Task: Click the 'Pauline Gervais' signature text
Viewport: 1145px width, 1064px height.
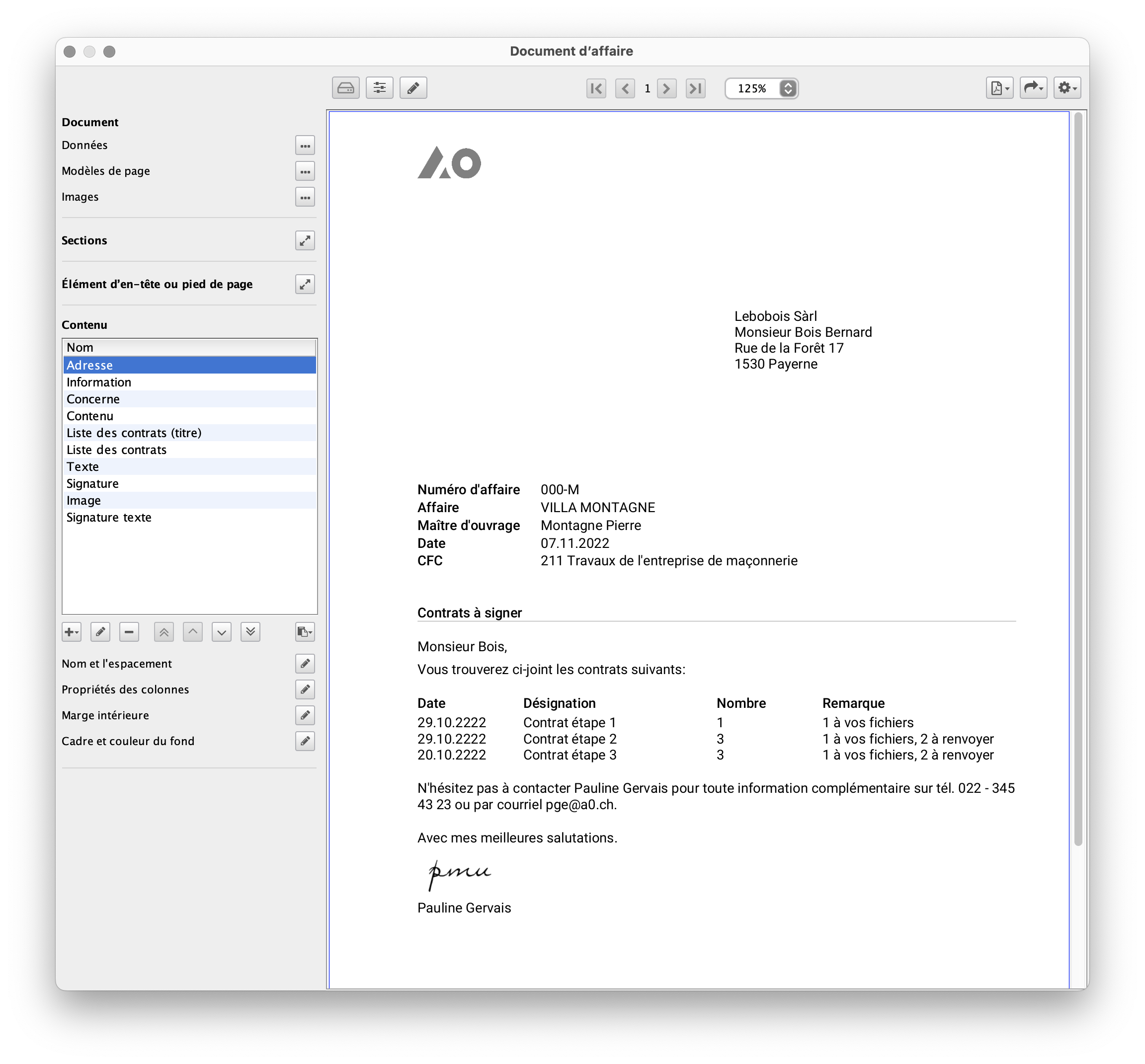Action: [x=464, y=908]
